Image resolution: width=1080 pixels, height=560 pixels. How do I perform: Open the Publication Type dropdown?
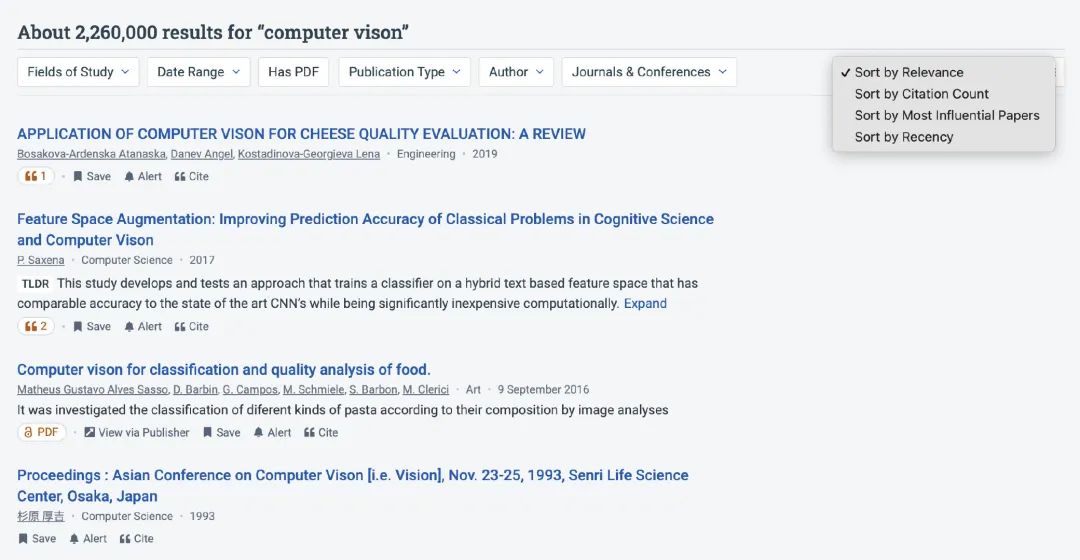(x=404, y=72)
